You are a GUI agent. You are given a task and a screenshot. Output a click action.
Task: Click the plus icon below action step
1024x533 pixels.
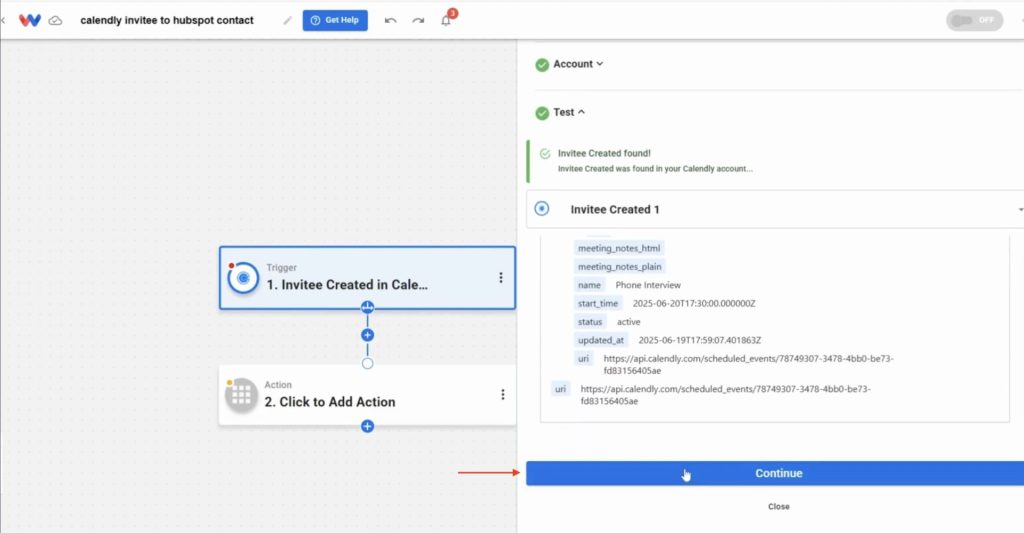(x=367, y=427)
